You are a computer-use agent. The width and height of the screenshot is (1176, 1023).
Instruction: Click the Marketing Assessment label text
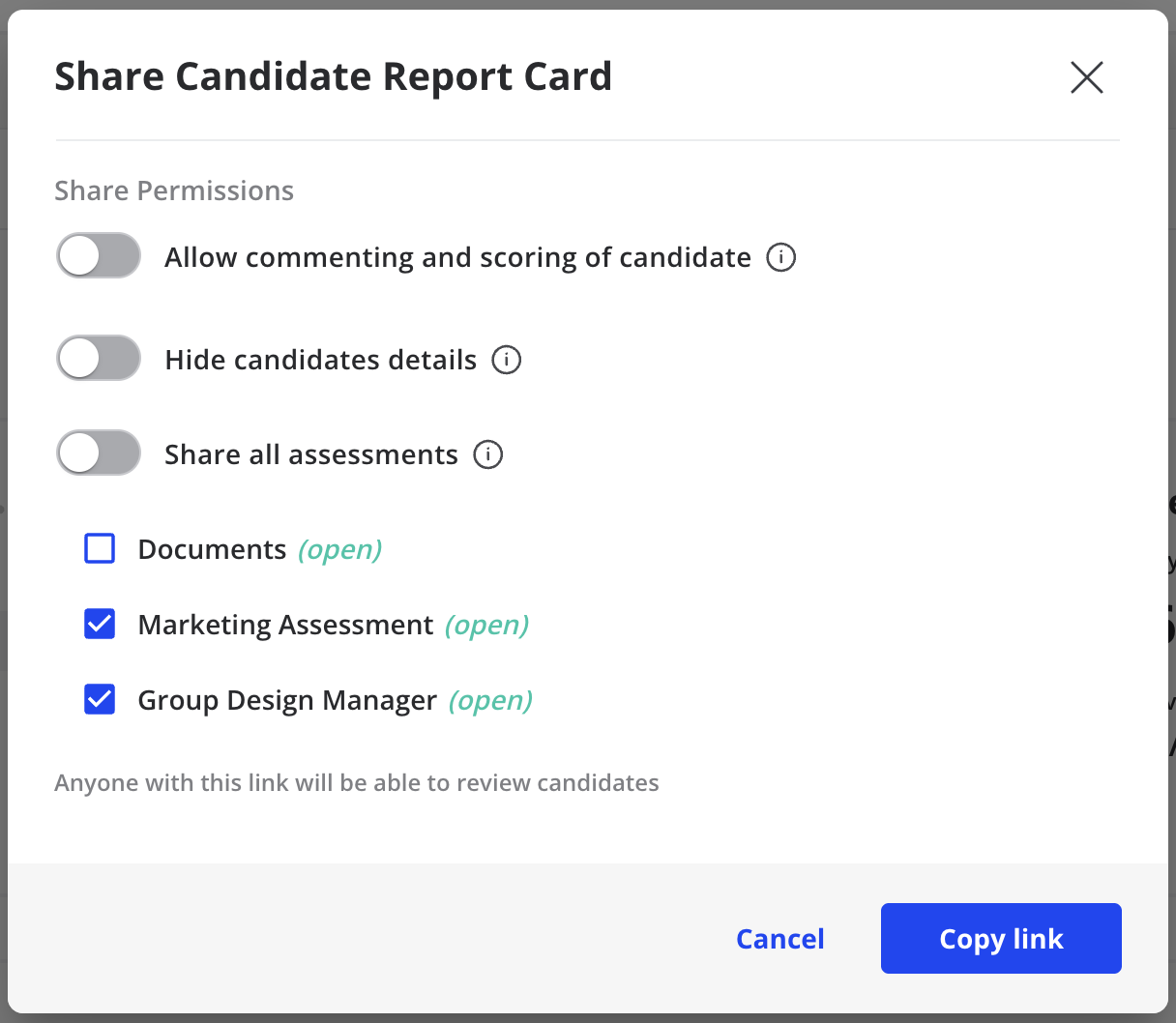(x=286, y=625)
